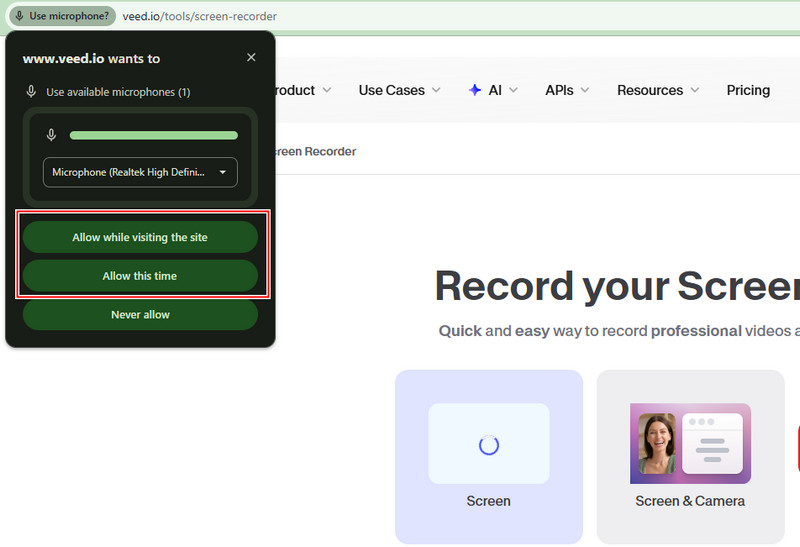Click the 'Use microphone?' chip in address bar
This screenshot has height=547, width=800.
[63, 16]
